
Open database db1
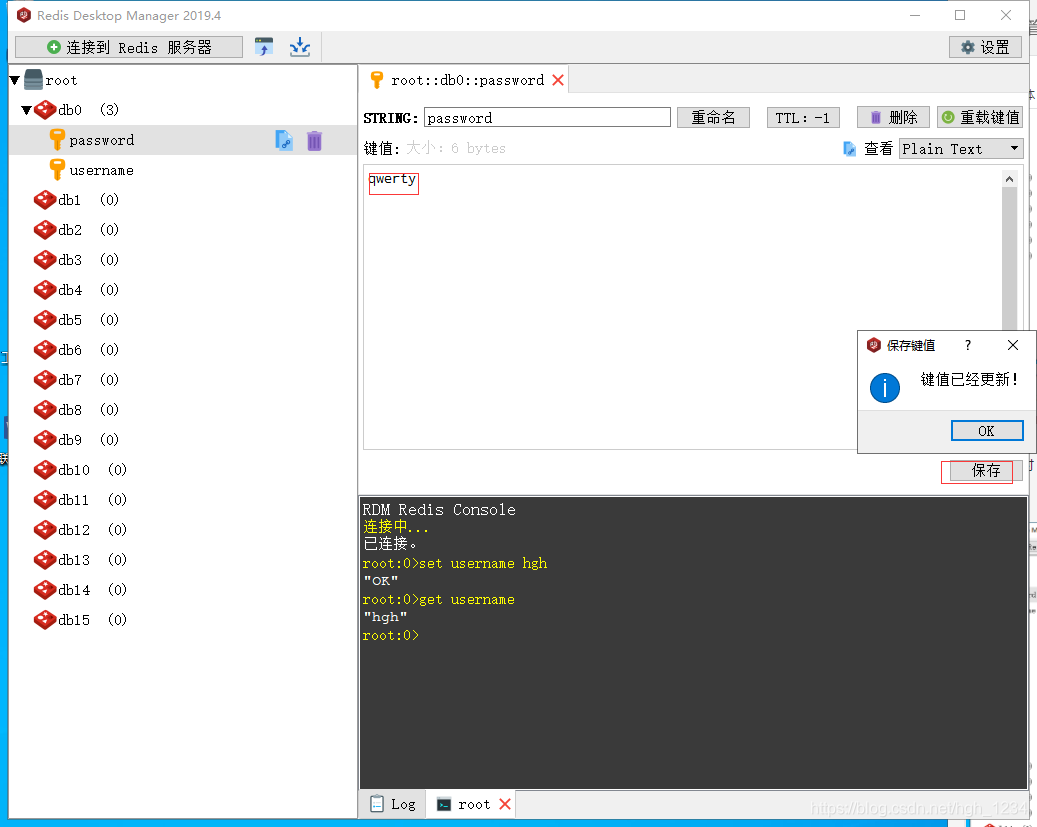[69, 200]
